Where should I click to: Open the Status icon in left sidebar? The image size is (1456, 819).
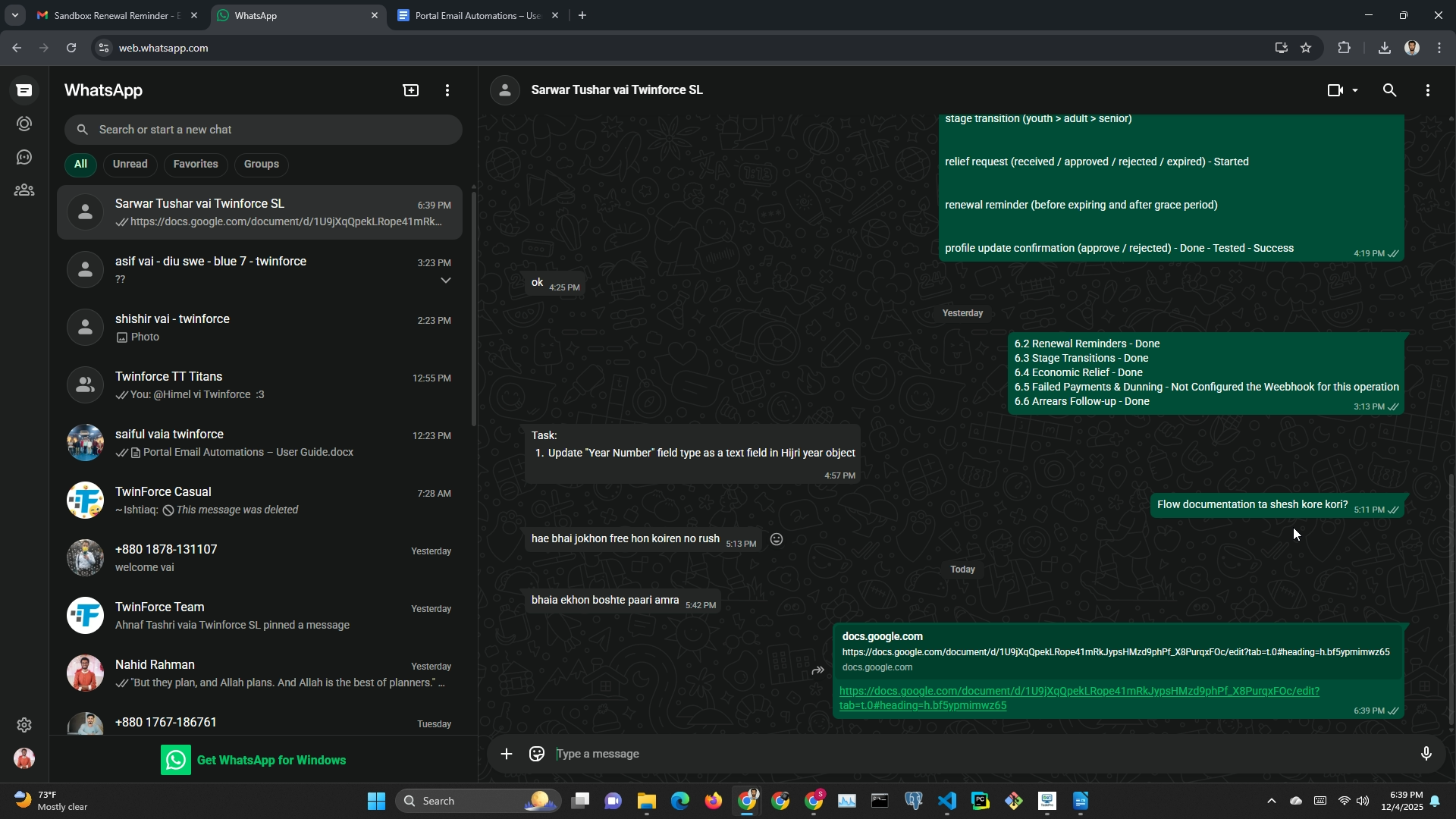click(x=24, y=124)
